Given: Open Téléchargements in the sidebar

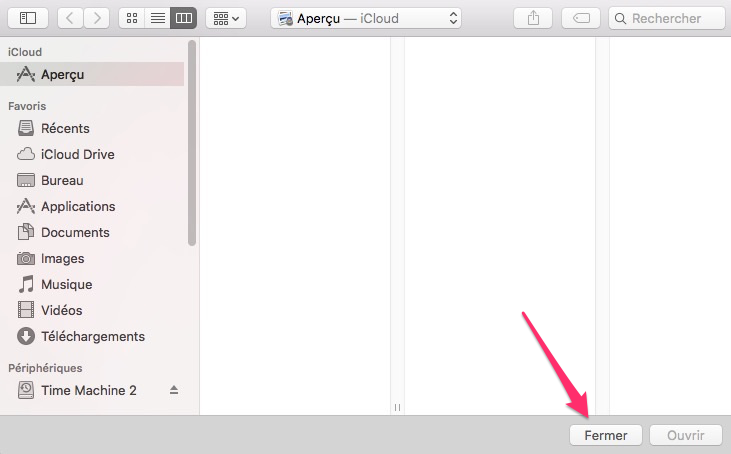Looking at the screenshot, I should click(x=92, y=336).
